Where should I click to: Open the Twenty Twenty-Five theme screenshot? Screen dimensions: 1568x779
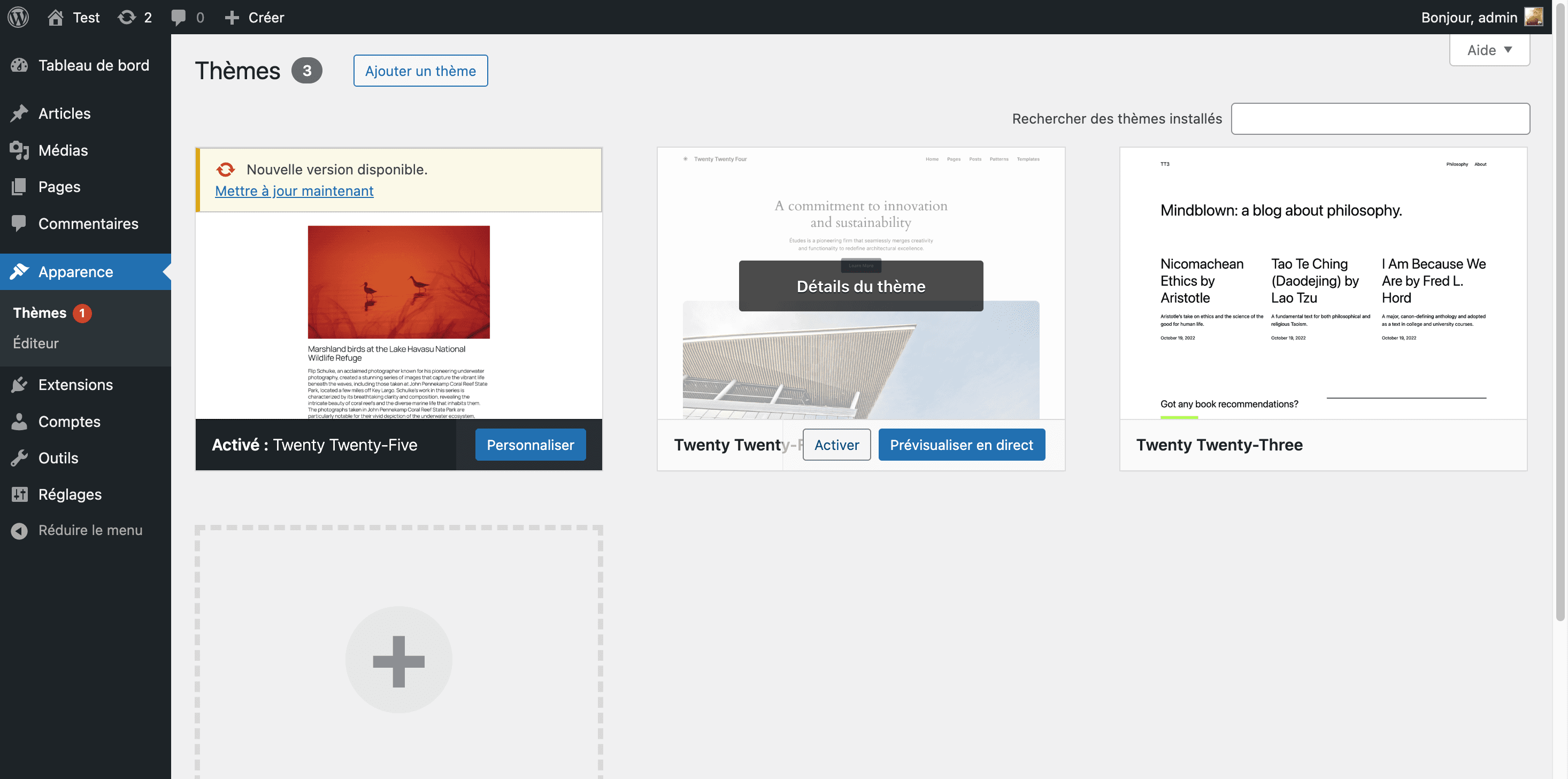[x=399, y=316]
